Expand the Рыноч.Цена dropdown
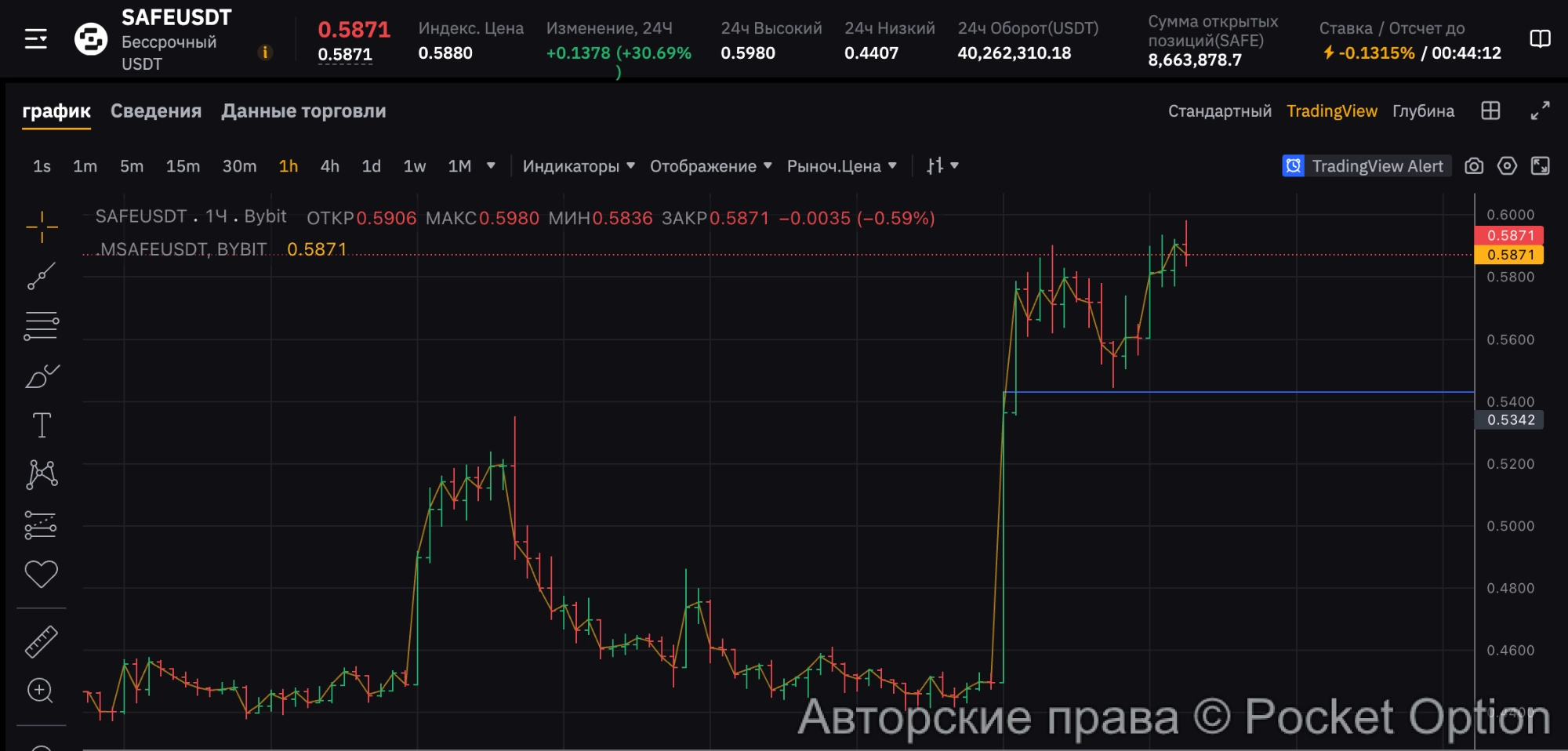This screenshot has width=1568, height=751. (841, 166)
